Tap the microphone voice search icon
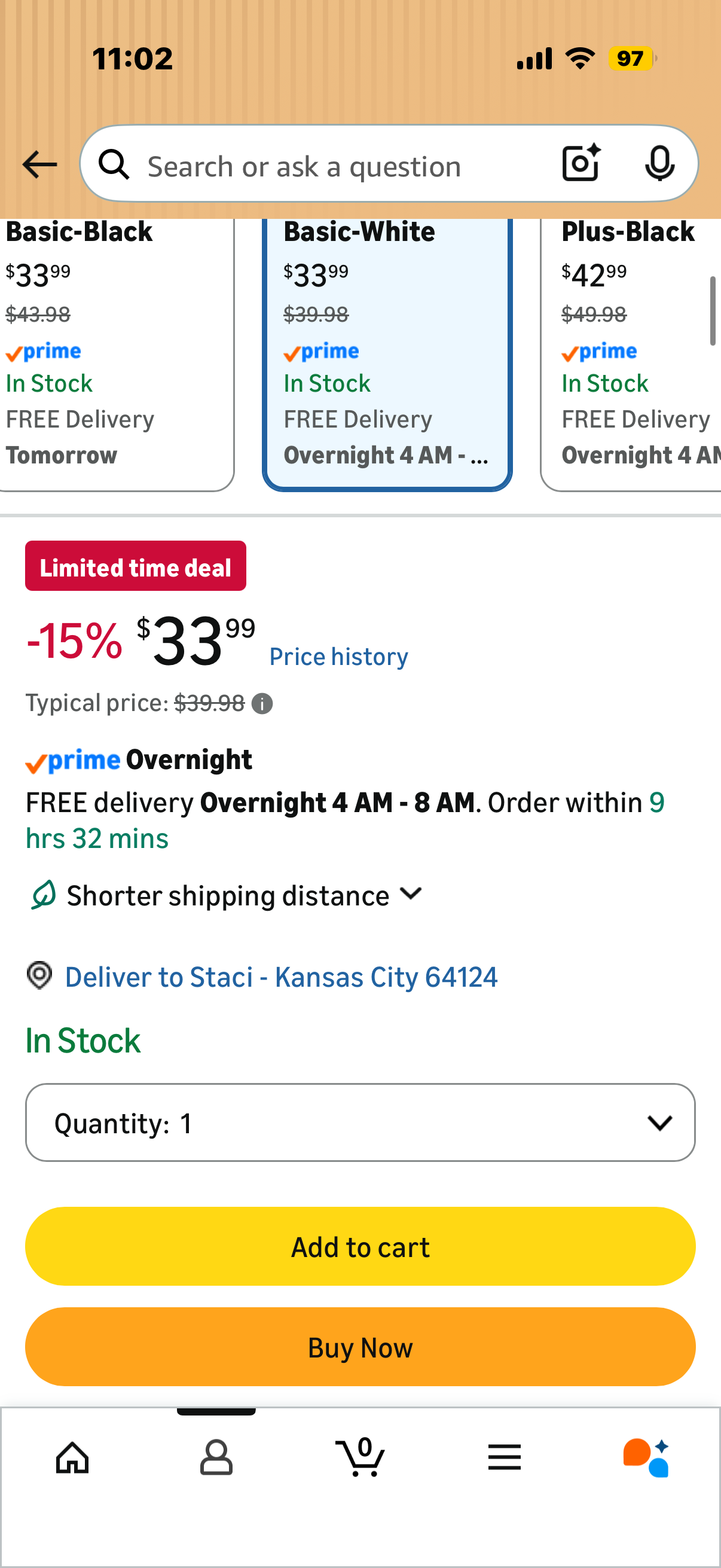Screen dimensions: 721x1568 point(659,164)
